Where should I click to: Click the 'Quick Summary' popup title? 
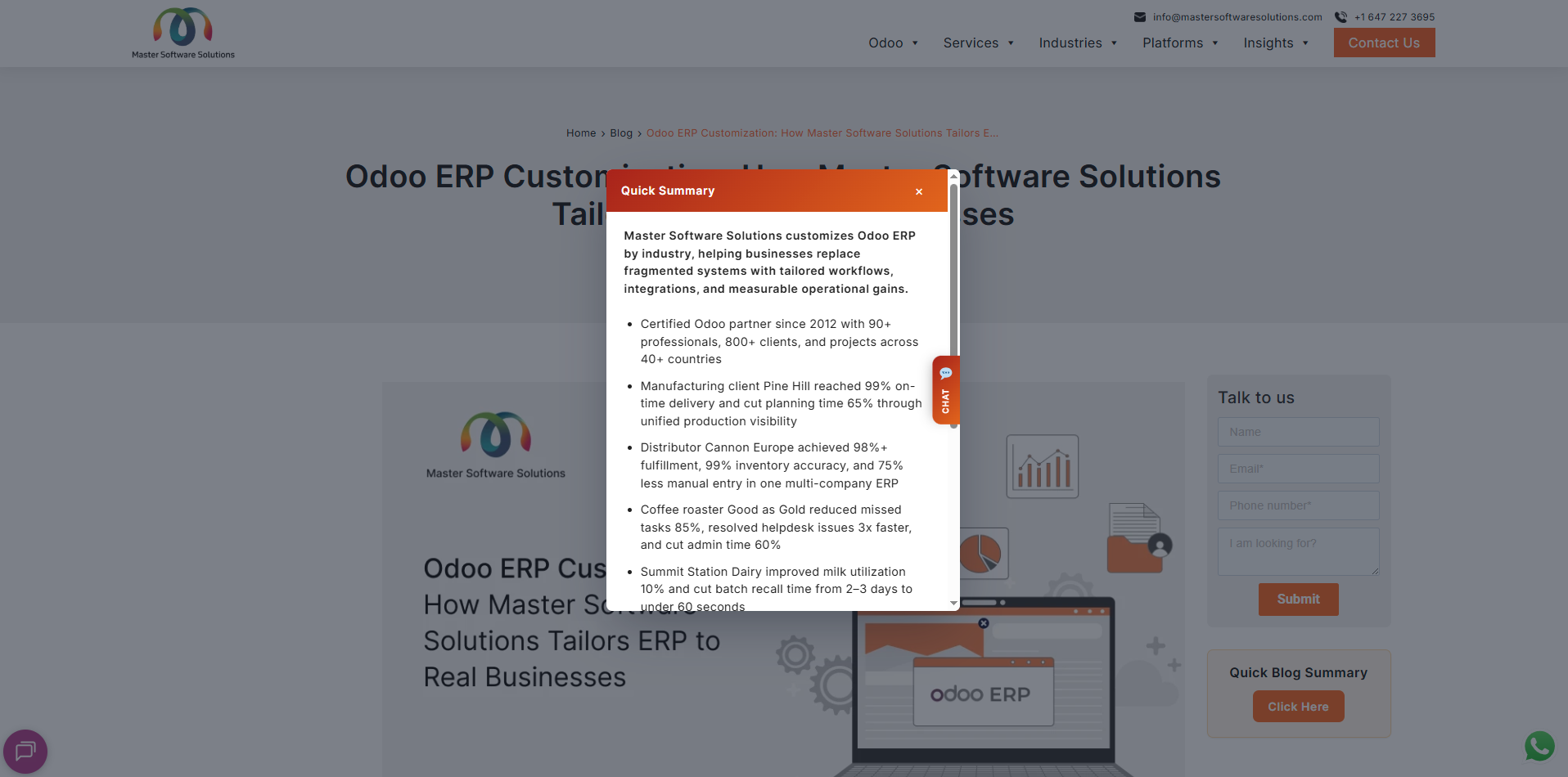point(668,191)
